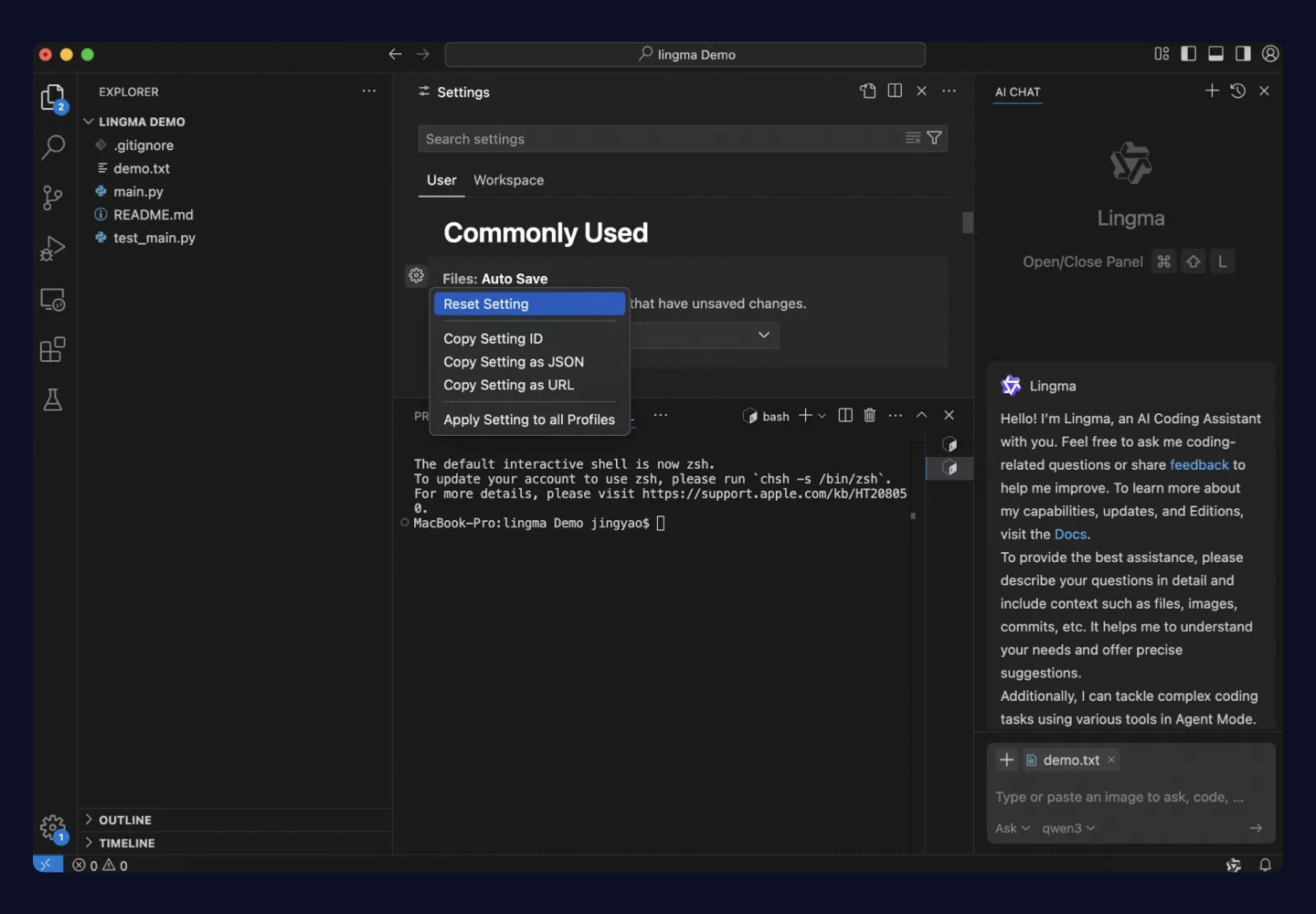Open the Search sidebar icon
This screenshot has height=914, width=1316.
tap(52, 146)
